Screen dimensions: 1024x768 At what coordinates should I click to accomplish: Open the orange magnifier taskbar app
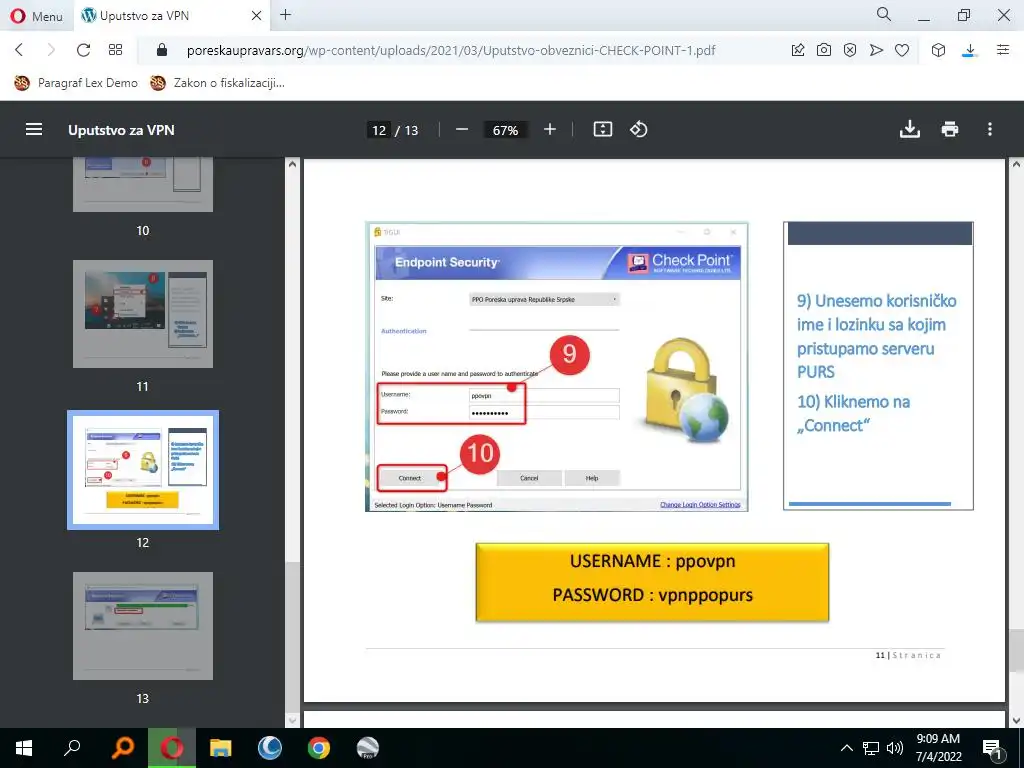coord(122,748)
